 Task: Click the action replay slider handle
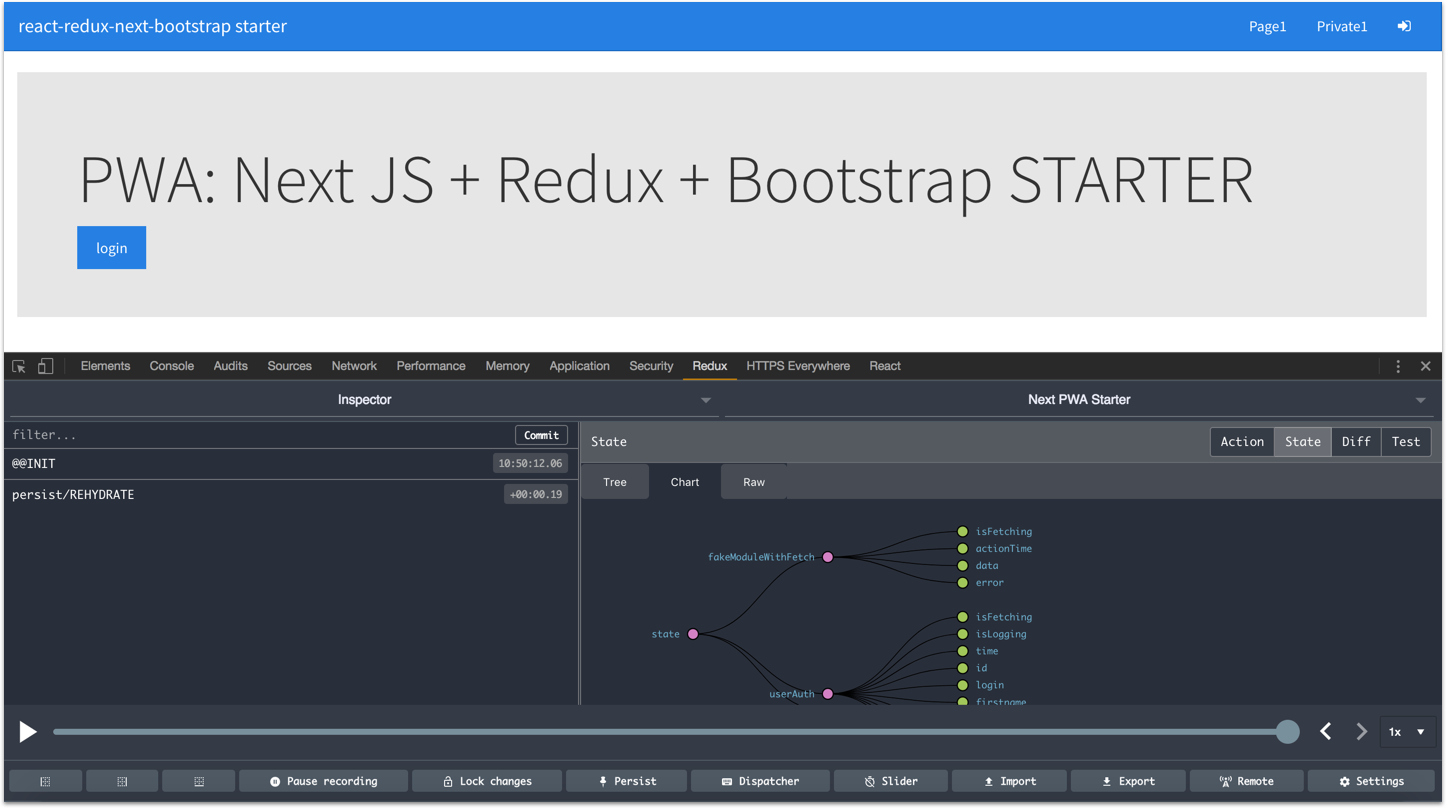click(1288, 732)
